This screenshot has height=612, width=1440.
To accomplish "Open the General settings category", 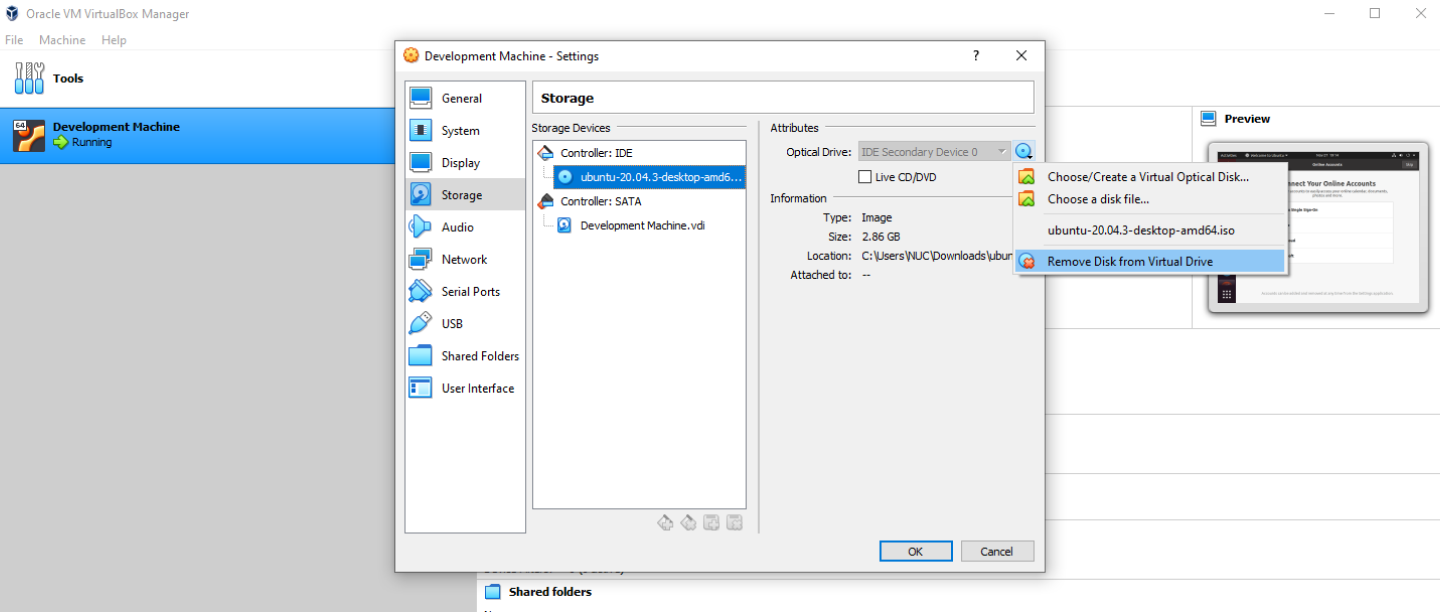I will pyautogui.click(x=465, y=98).
